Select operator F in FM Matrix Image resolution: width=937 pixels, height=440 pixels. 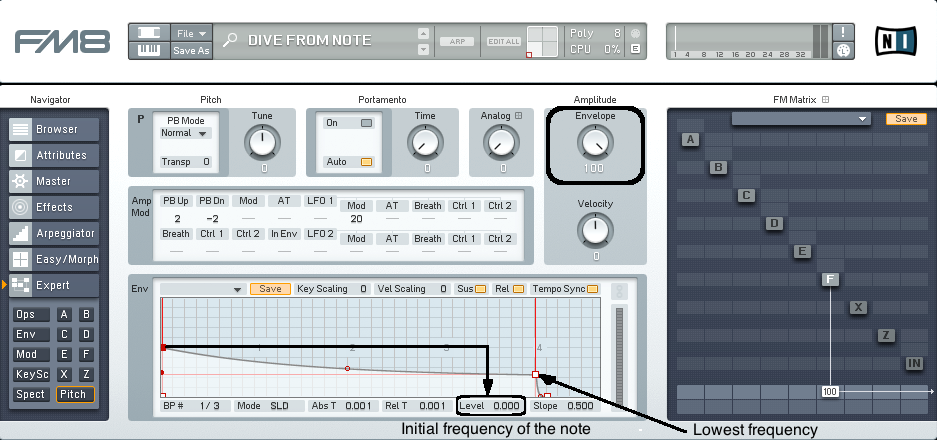(830, 279)
